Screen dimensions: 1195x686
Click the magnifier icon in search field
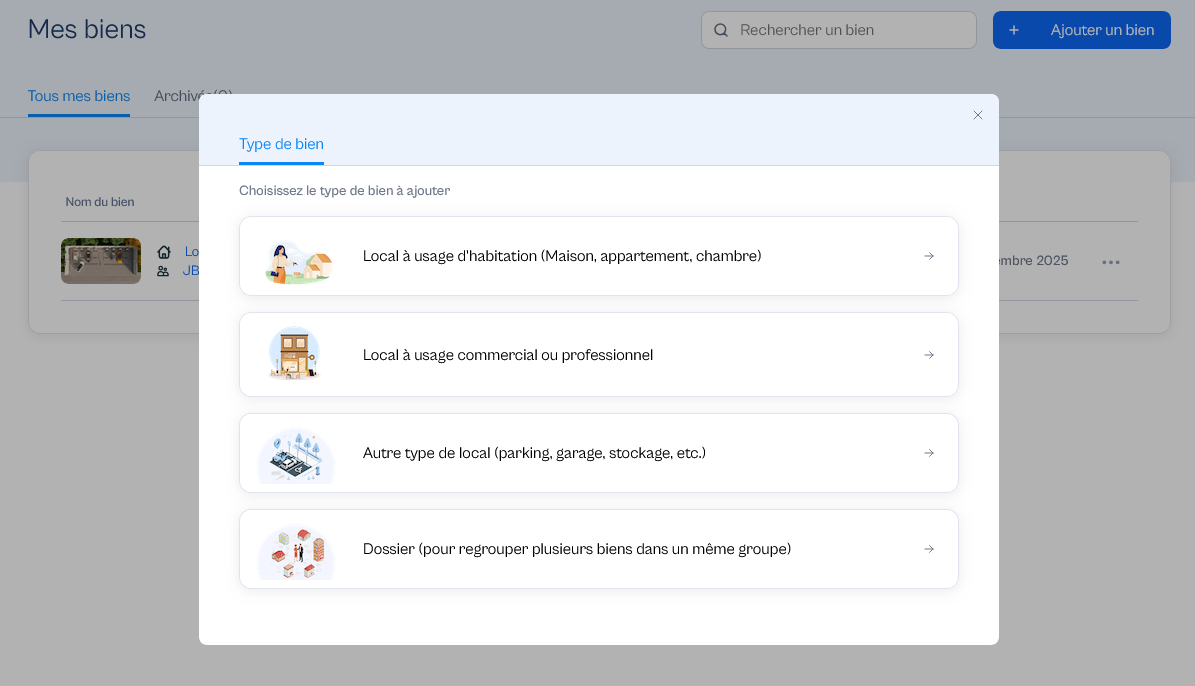[721, 30]
